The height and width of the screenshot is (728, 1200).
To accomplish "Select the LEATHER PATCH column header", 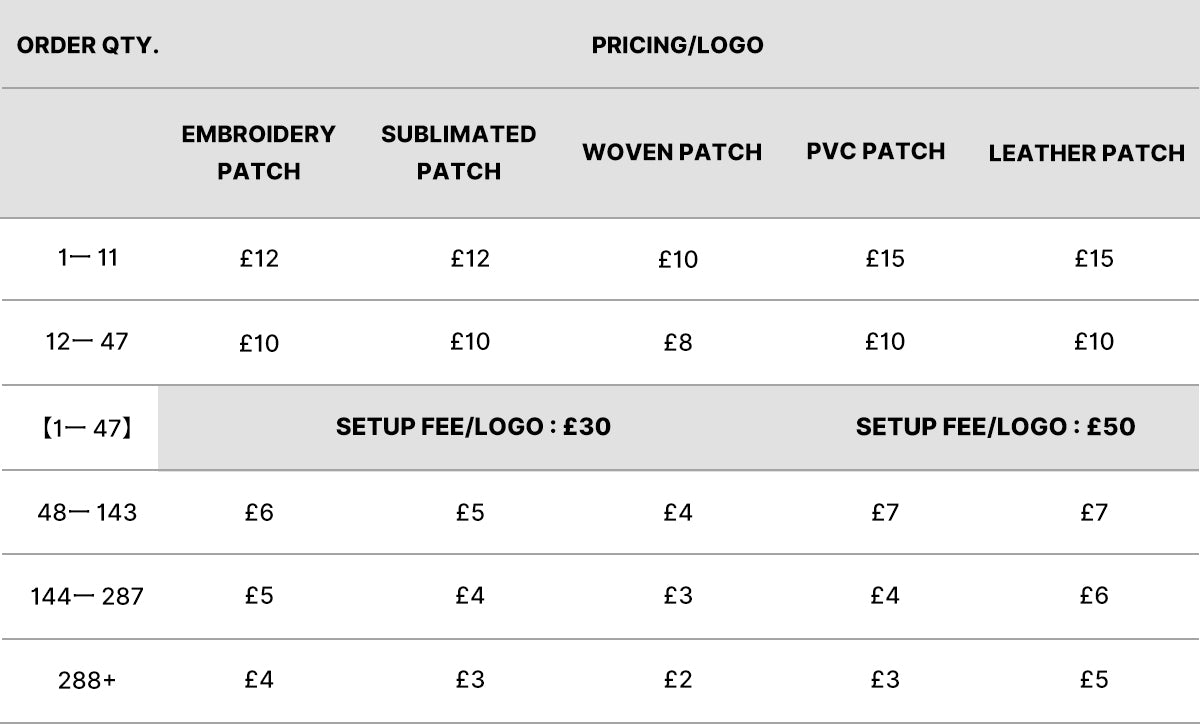I will click(1086, 154).
